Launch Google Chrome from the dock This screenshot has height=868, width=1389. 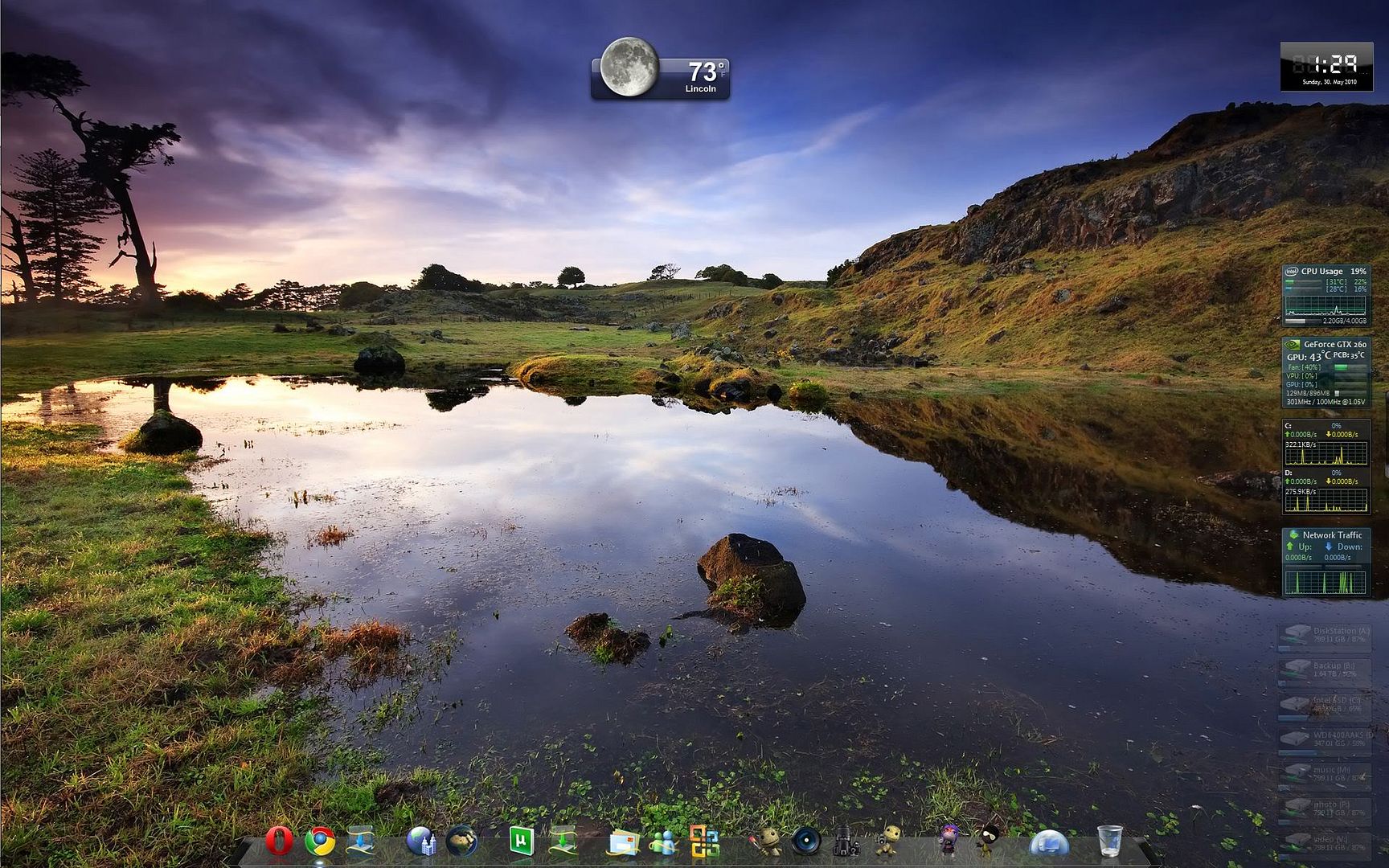pyautogui.click(x=320, y=841)
